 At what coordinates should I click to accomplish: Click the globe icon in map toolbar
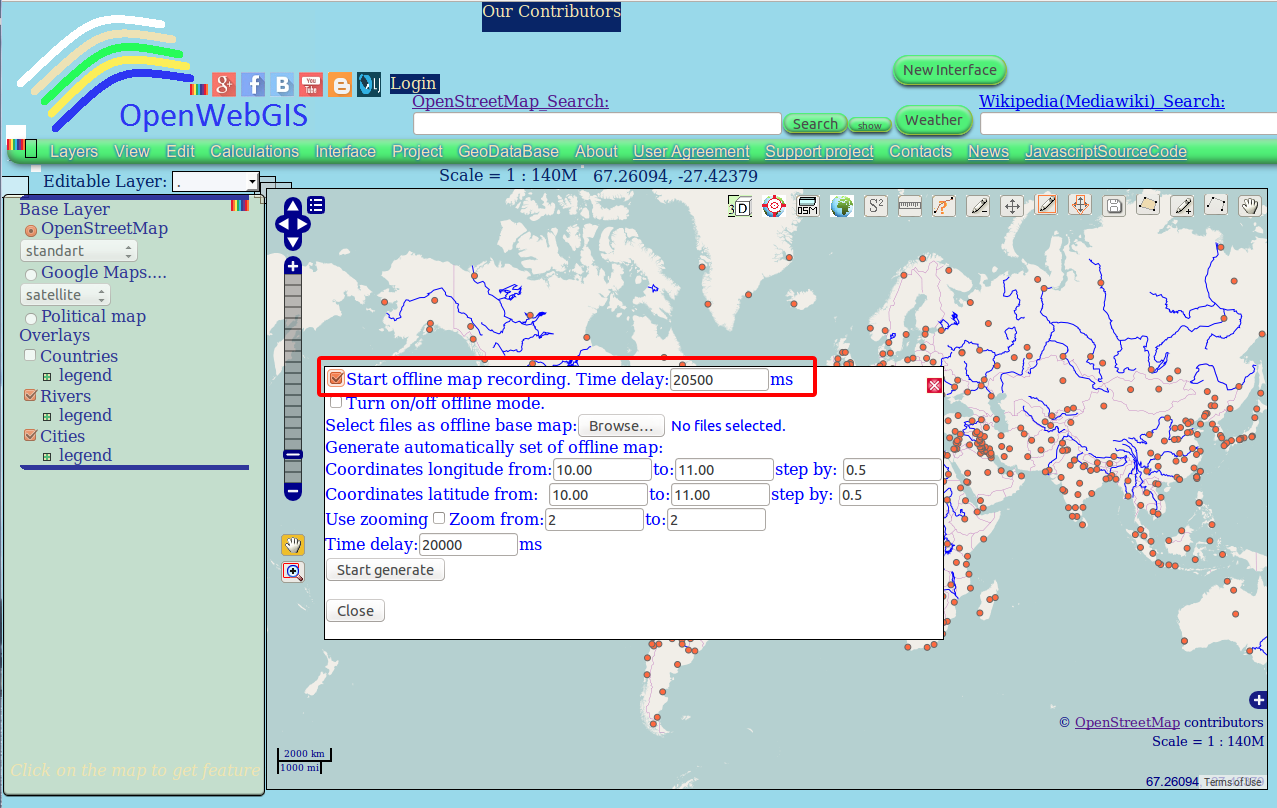(842, 206)
